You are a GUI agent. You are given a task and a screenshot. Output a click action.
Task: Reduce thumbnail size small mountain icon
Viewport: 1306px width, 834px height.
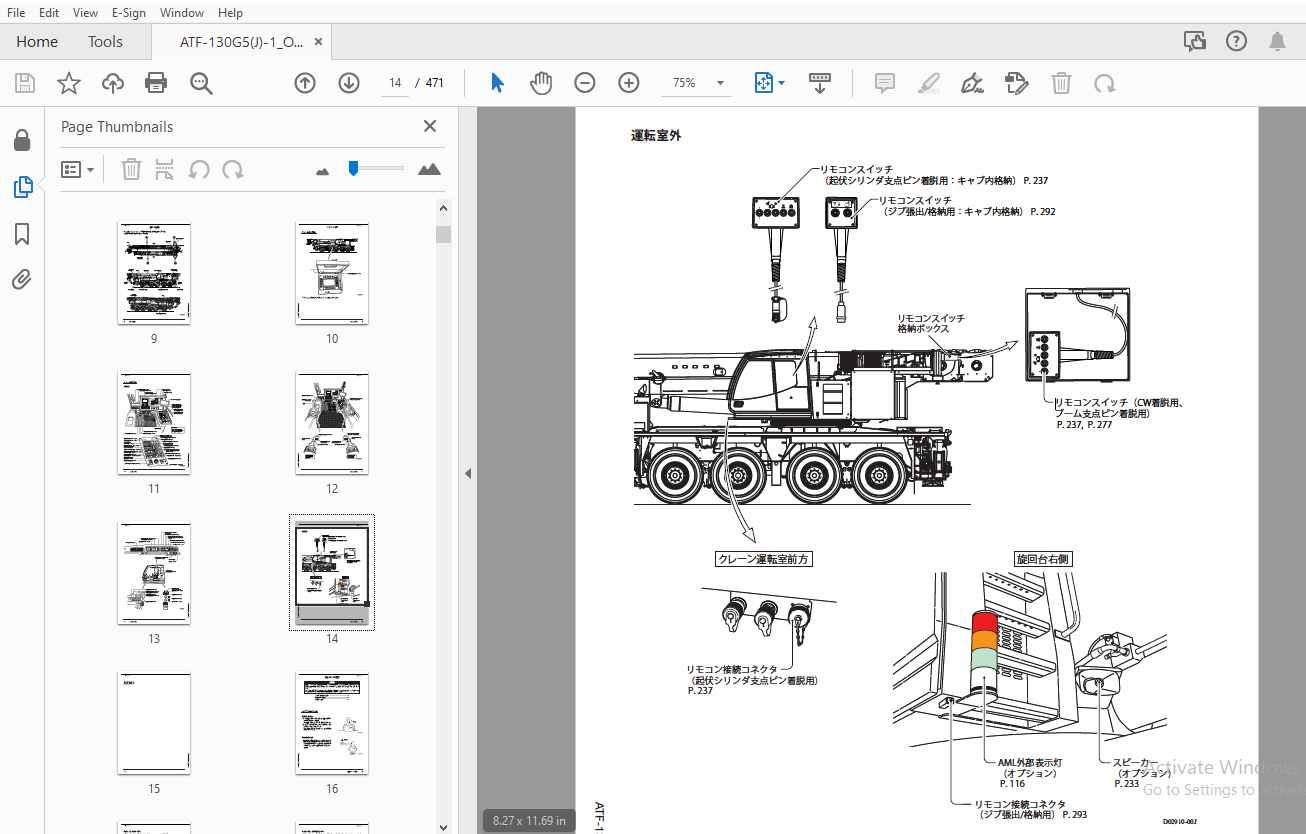tap(322, 171)
